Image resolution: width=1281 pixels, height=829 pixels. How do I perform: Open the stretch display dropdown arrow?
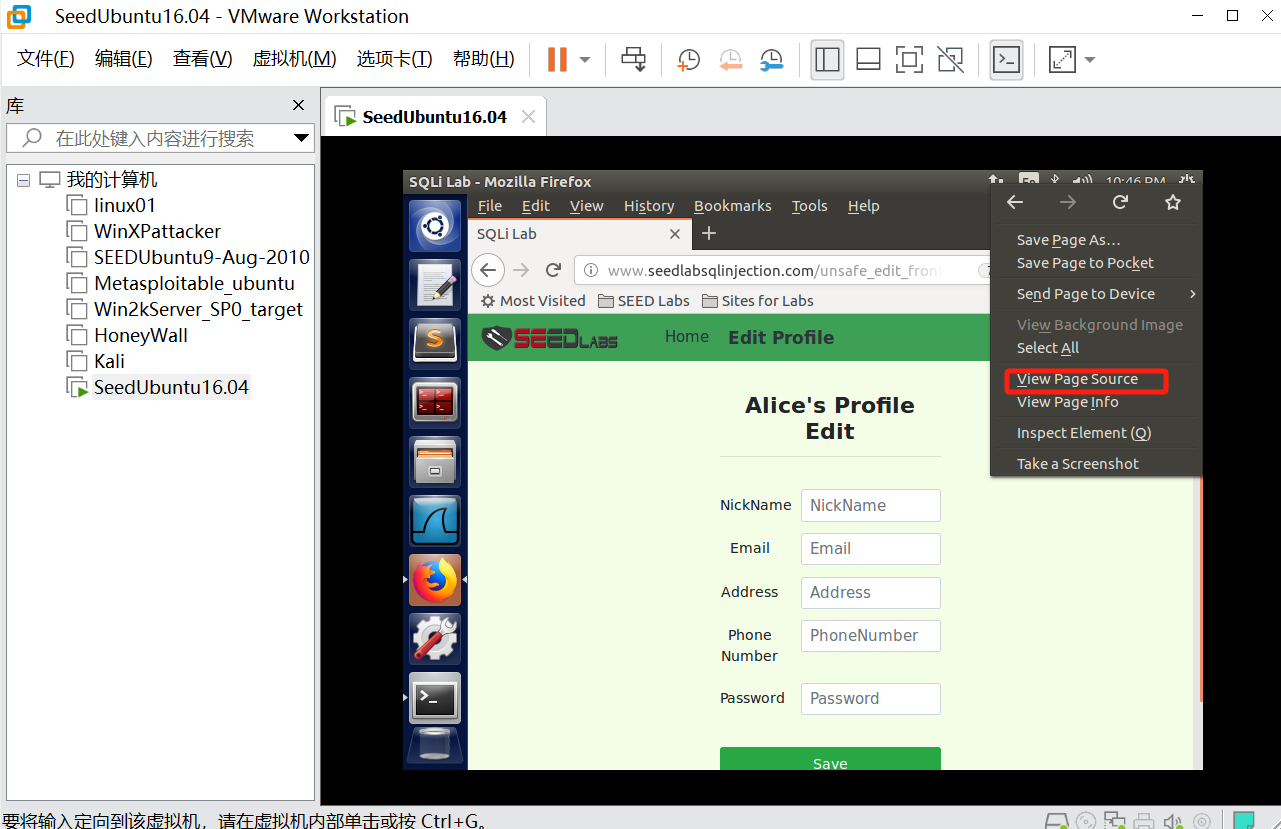pyautogui.click(x=1090, y=59)
